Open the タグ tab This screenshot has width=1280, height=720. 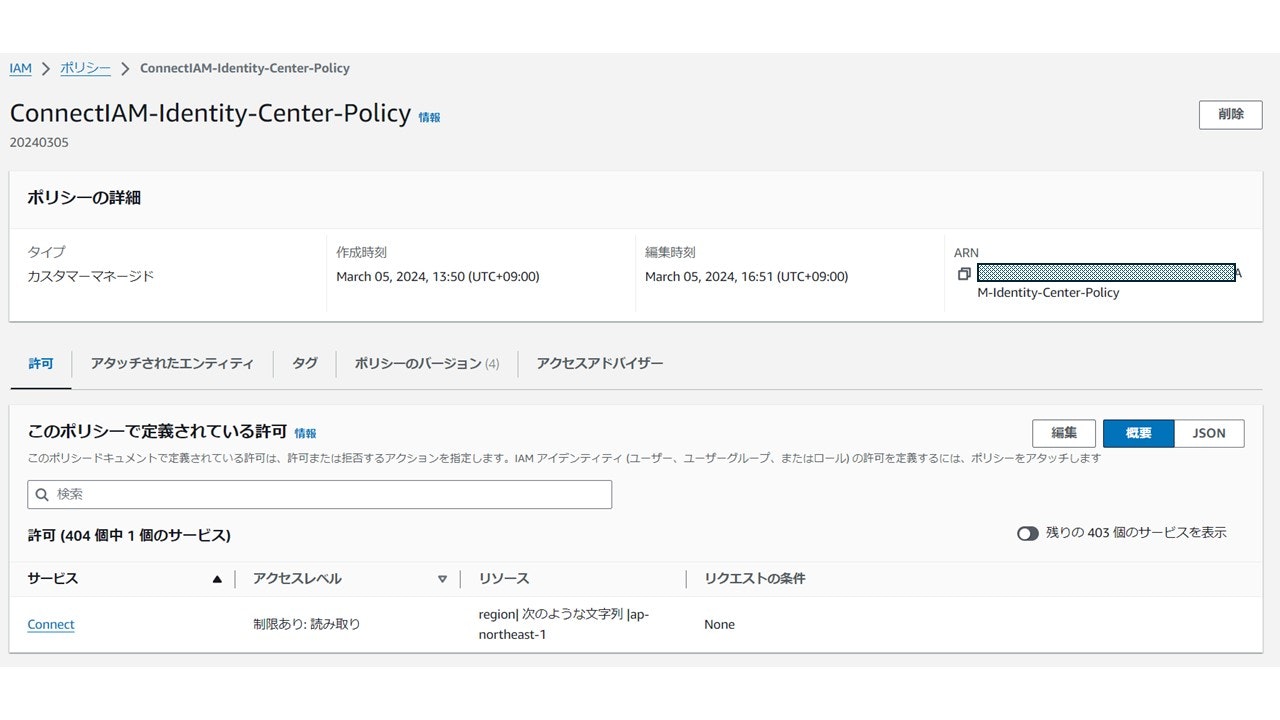pos(305,363)
